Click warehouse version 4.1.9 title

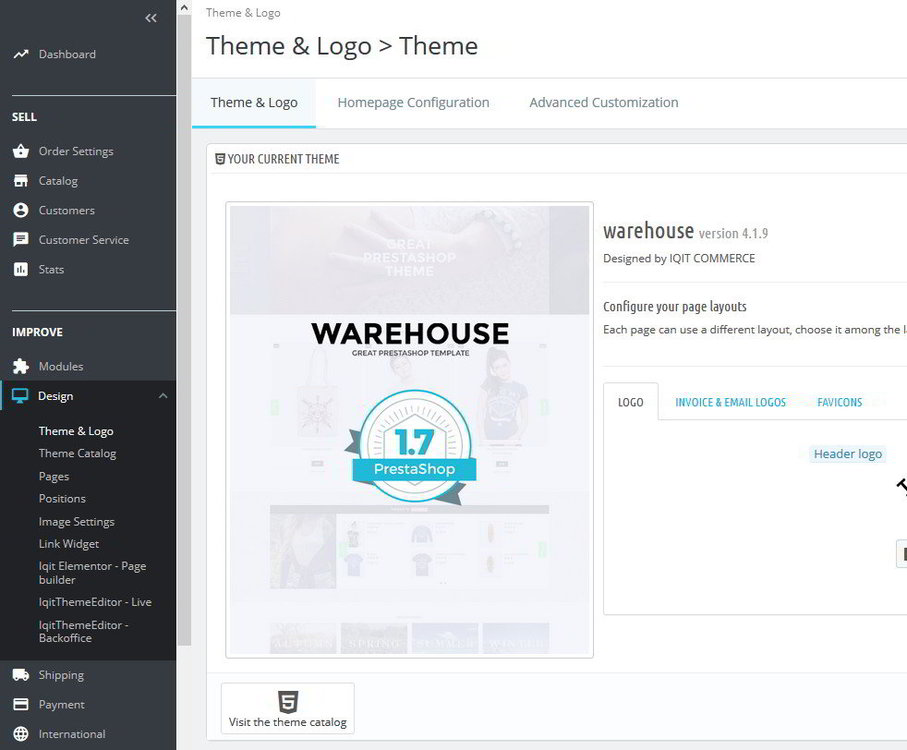pos(685,231)
